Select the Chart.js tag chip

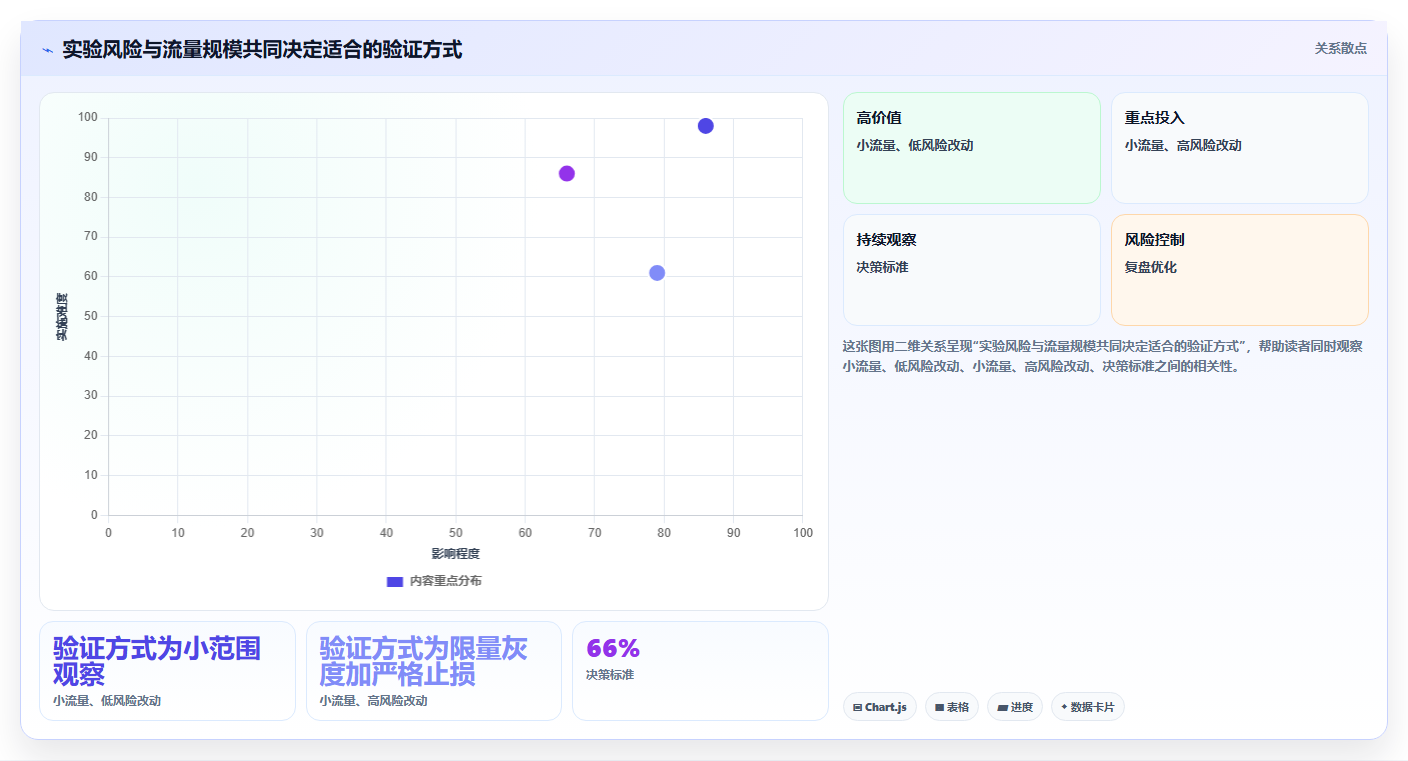[880, 707]
